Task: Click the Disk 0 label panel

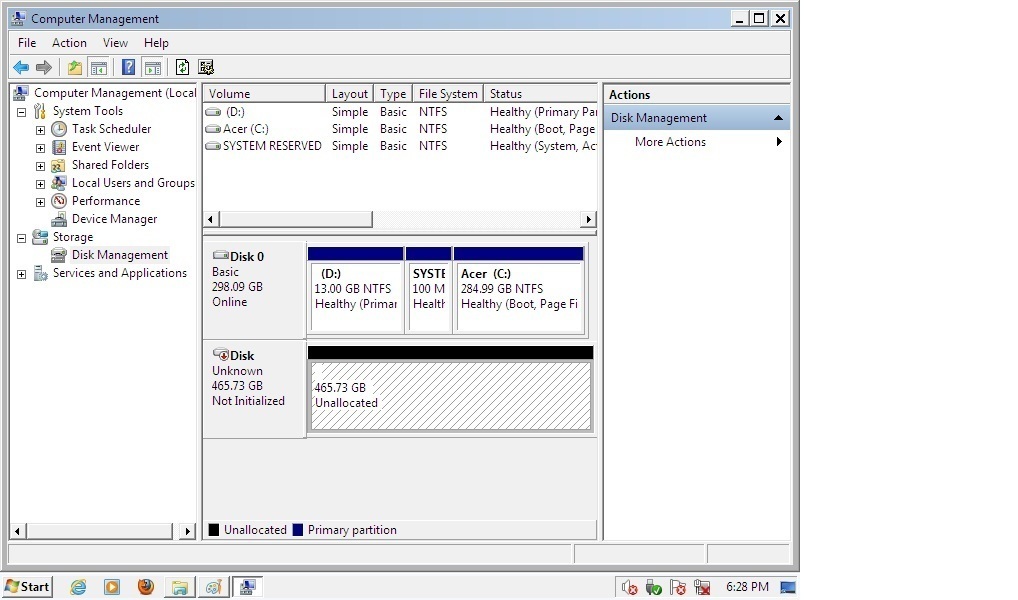Action: (254, 290)
